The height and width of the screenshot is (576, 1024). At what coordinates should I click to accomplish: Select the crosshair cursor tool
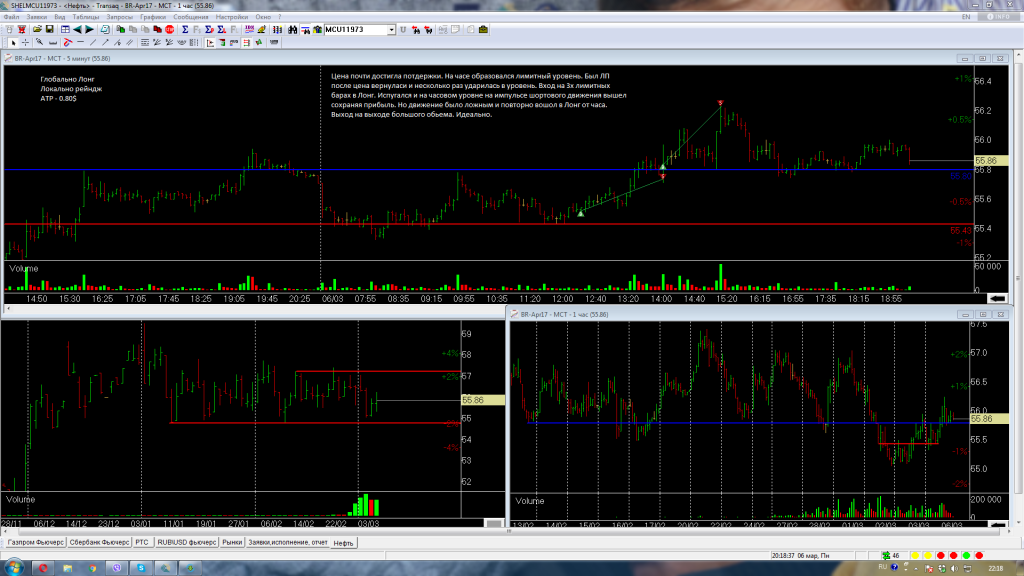click(x=25, y=42)
